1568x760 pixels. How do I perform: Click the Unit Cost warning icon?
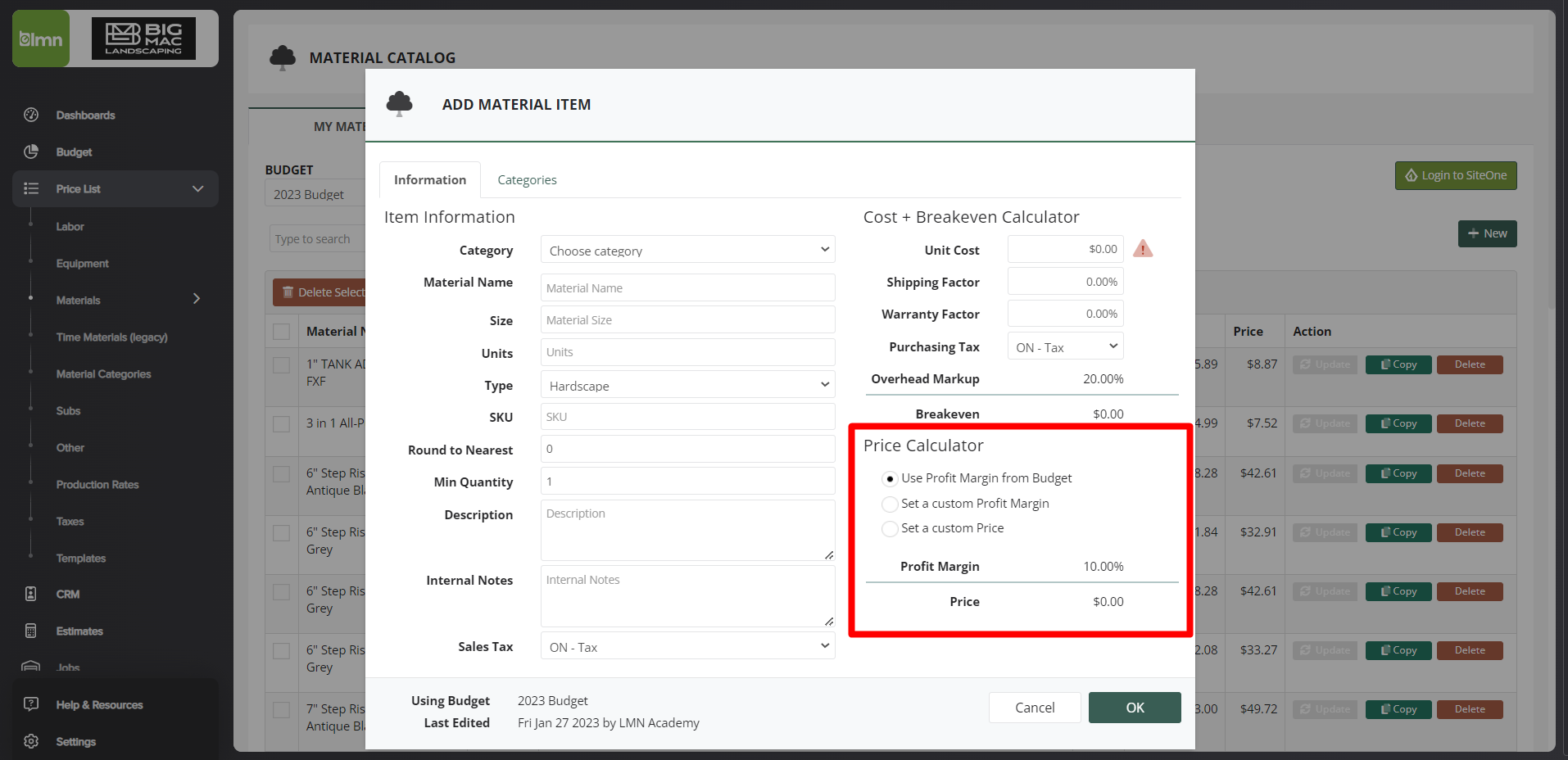coord(1143,249)
